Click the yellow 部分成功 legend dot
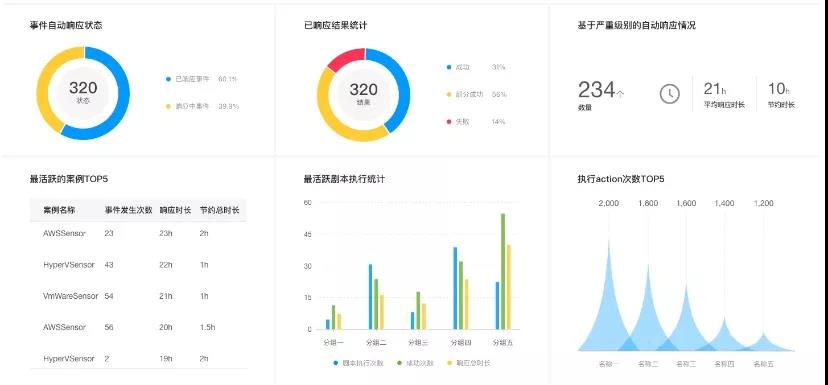 pos(449,95)
